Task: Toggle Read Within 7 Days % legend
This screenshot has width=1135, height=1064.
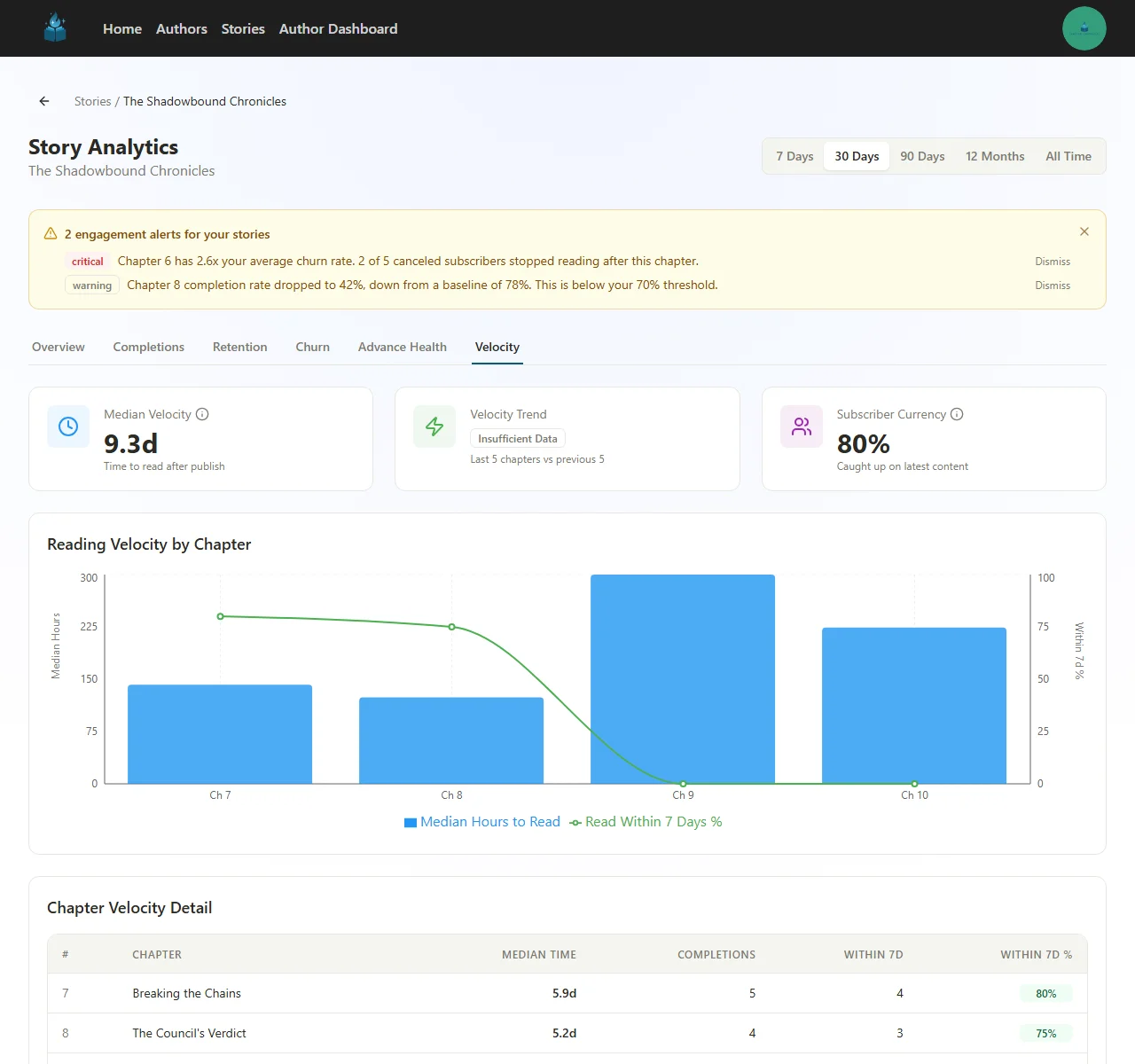Action: [646, 822]
